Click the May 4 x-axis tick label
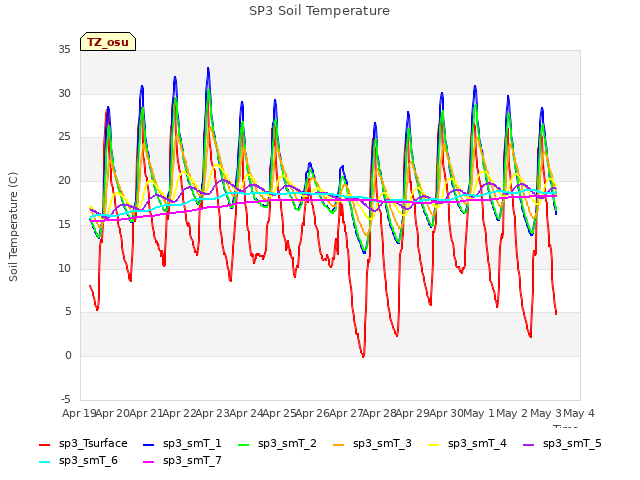 pyautogui.click(x=579, y=413)
